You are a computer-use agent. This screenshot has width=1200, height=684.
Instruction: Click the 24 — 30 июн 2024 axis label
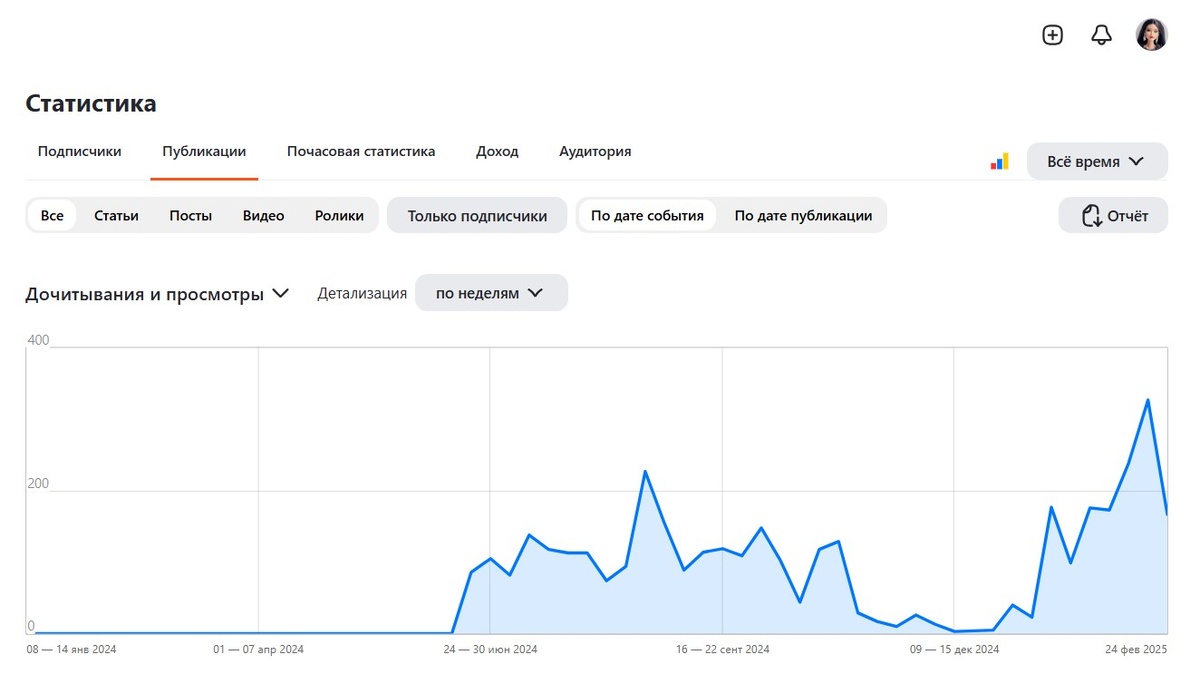(x=490, y=649)
